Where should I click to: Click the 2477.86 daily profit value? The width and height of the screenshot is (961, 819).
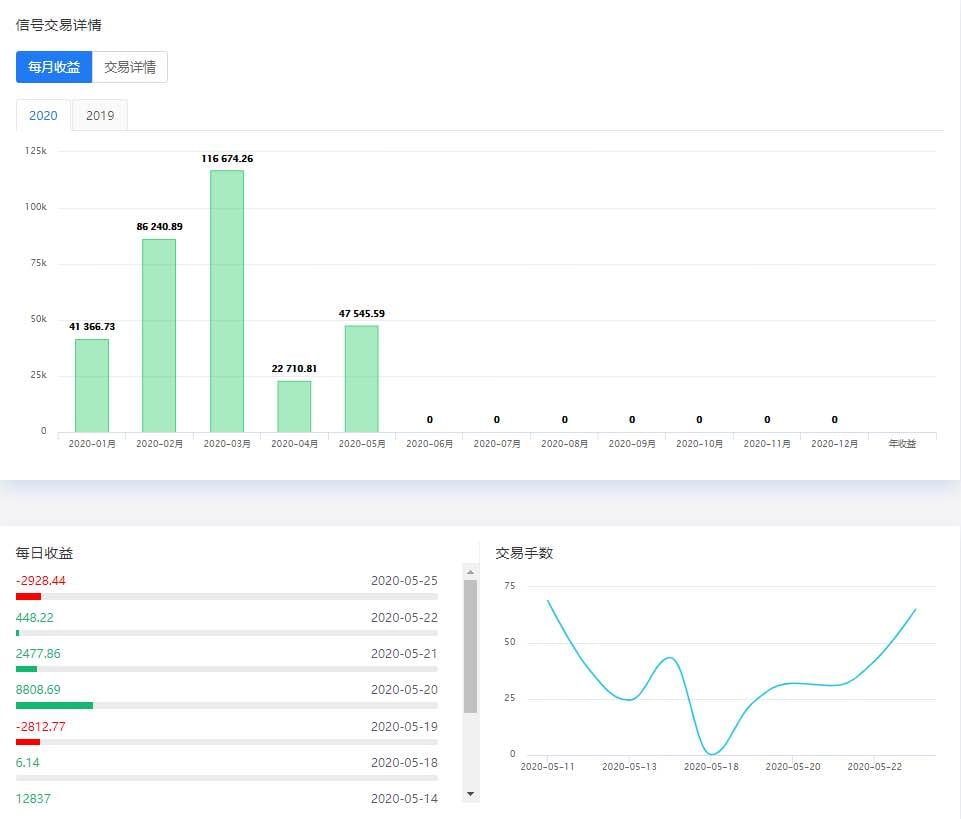38,653
